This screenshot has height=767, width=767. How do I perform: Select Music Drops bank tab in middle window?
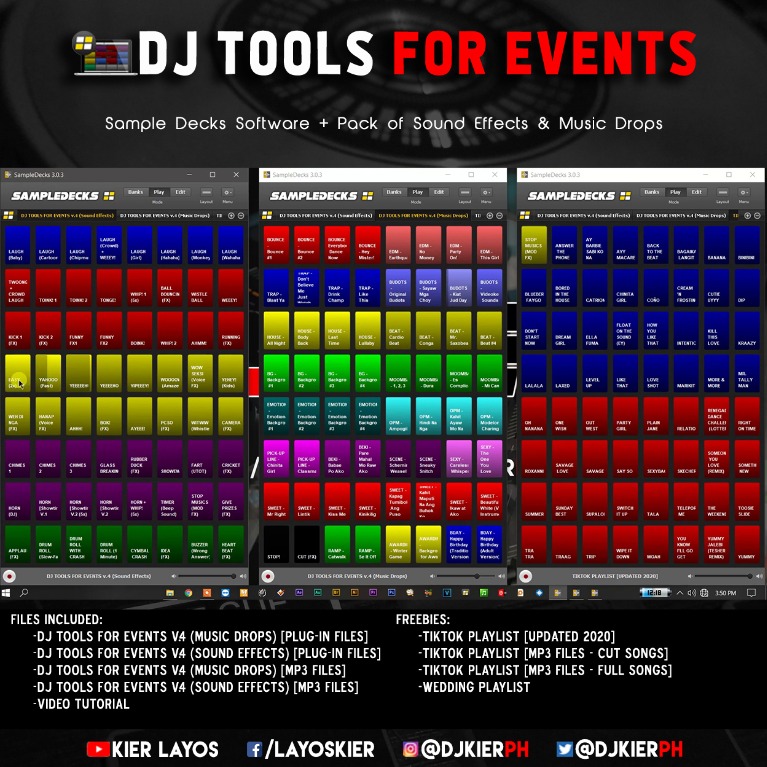pyautogui.click(x=423, y=215)
